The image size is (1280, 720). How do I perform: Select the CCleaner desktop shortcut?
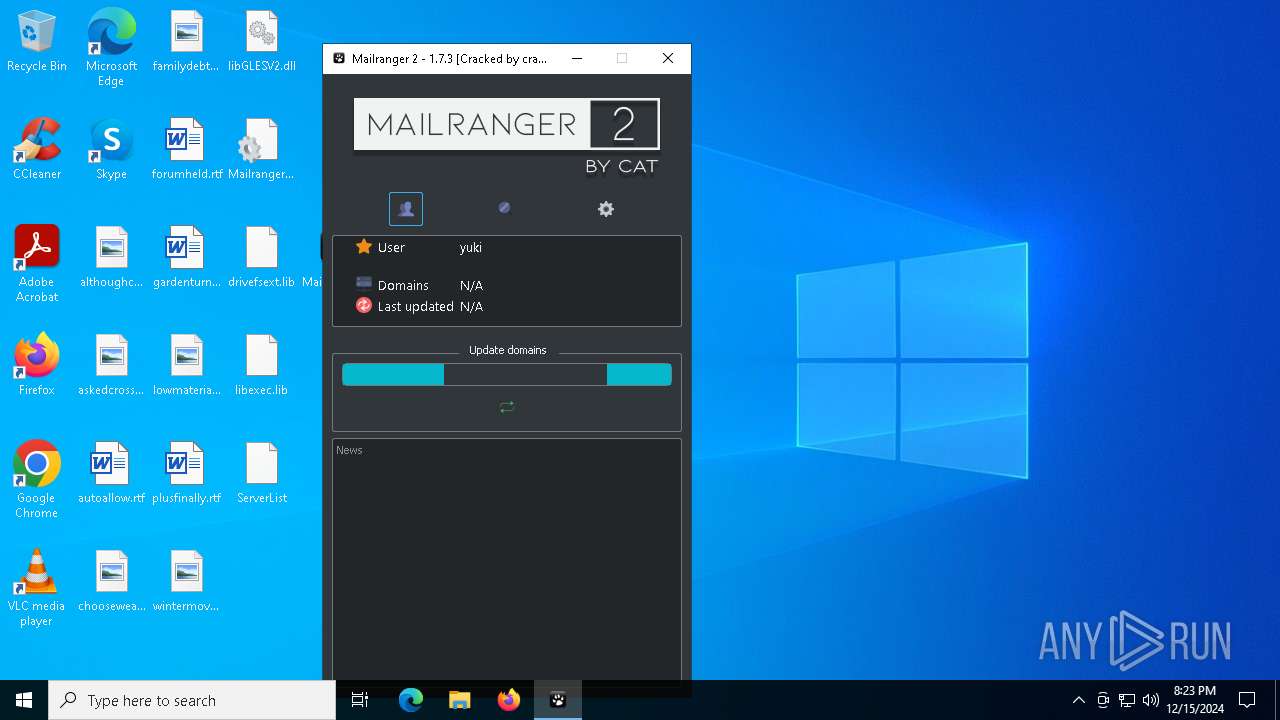click(x=37, y=150)
